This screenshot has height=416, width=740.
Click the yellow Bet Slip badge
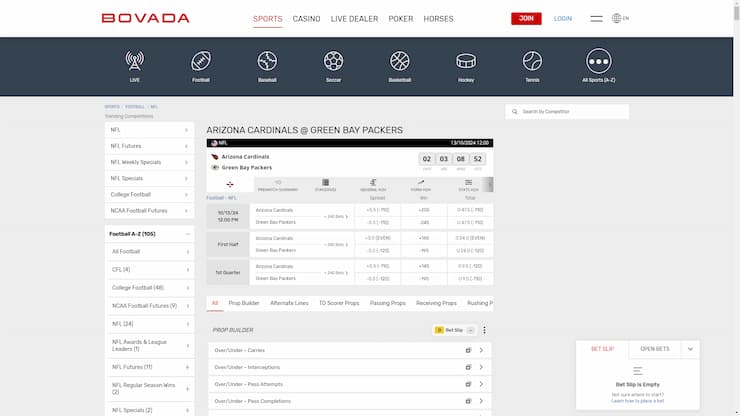[439, 330]
